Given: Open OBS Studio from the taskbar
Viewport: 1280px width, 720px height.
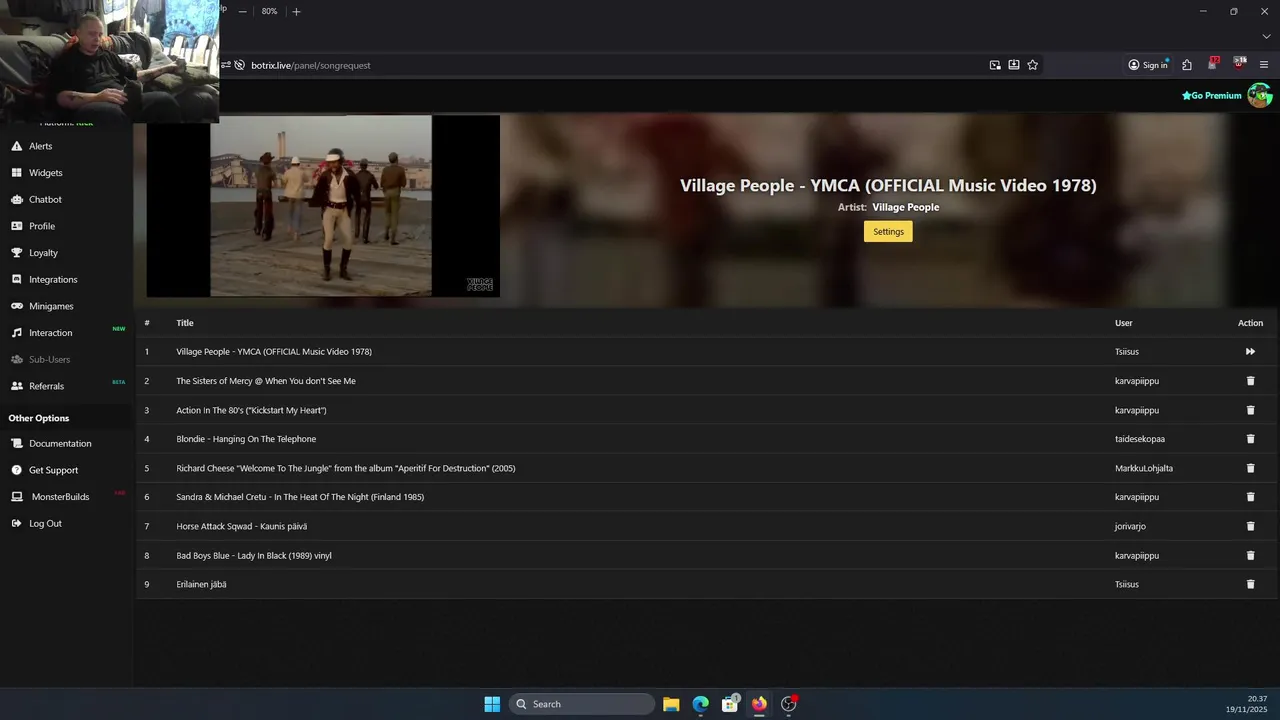Looking at the screenshot, I should pos(789,704).
